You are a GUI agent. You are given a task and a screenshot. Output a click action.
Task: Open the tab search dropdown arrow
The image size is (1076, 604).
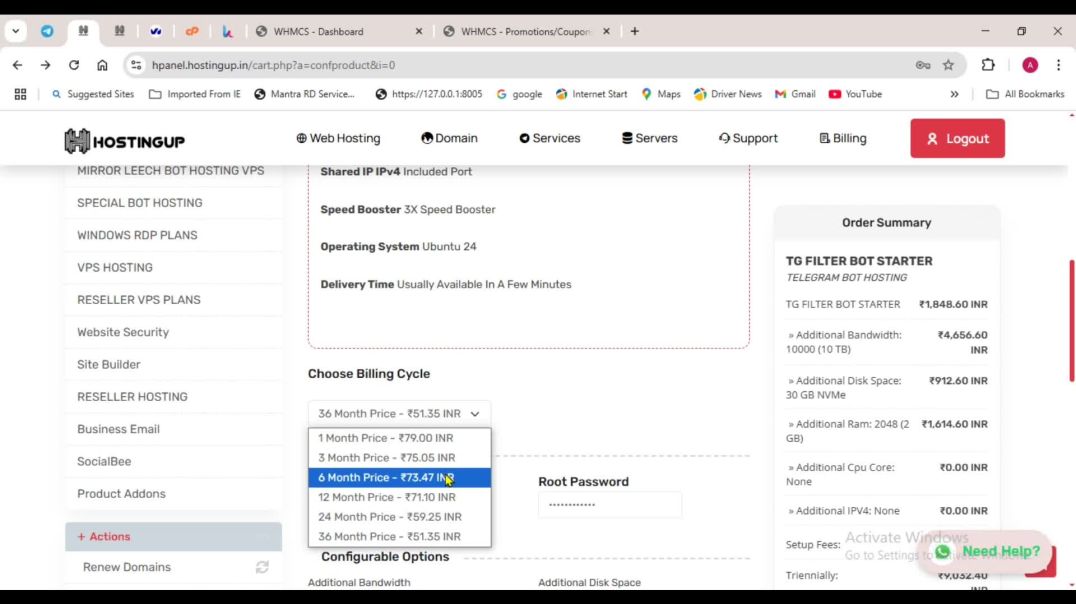[15, 32]
